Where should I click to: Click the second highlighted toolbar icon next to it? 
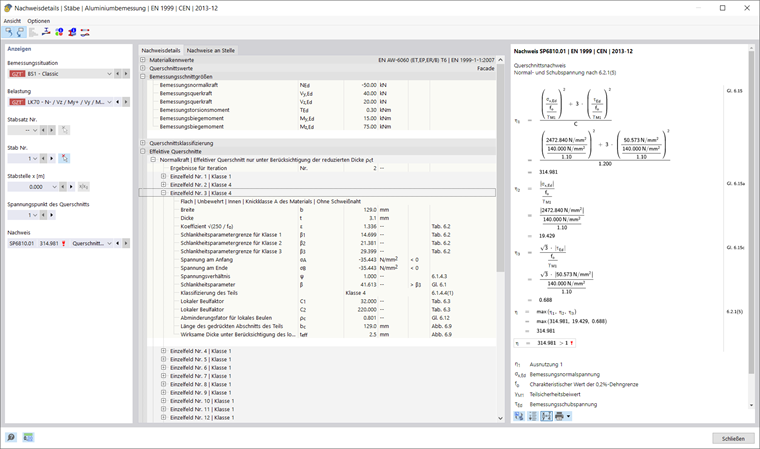pyautogui.click(x=20, y=32)
